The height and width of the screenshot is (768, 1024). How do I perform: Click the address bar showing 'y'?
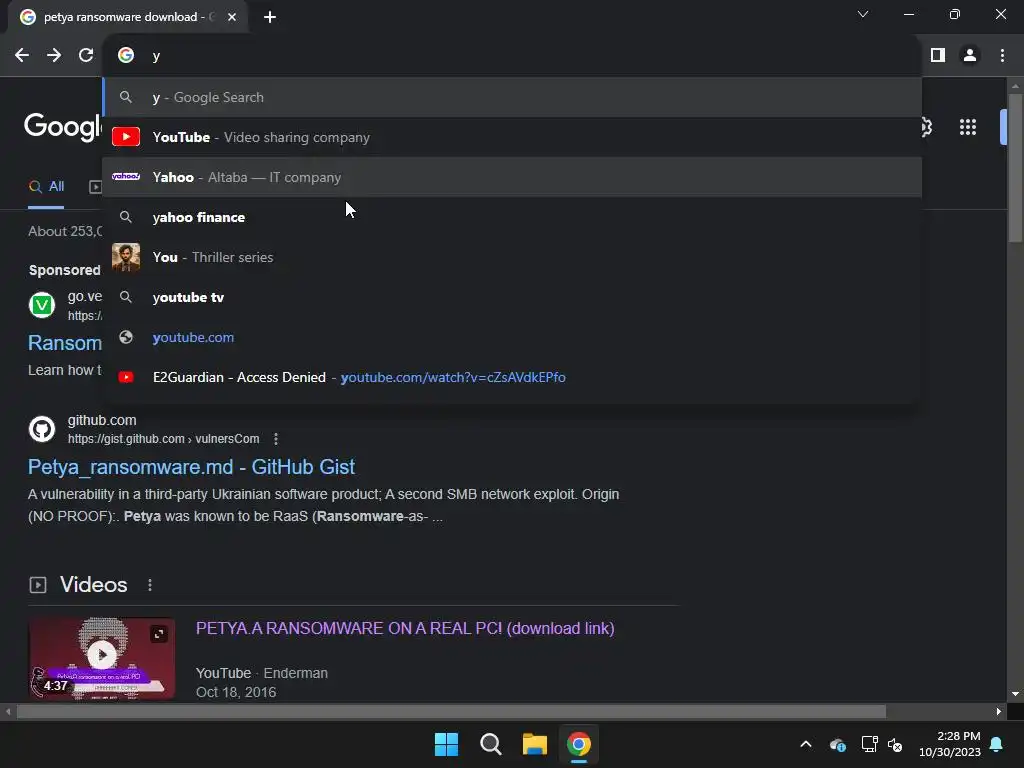512,56
